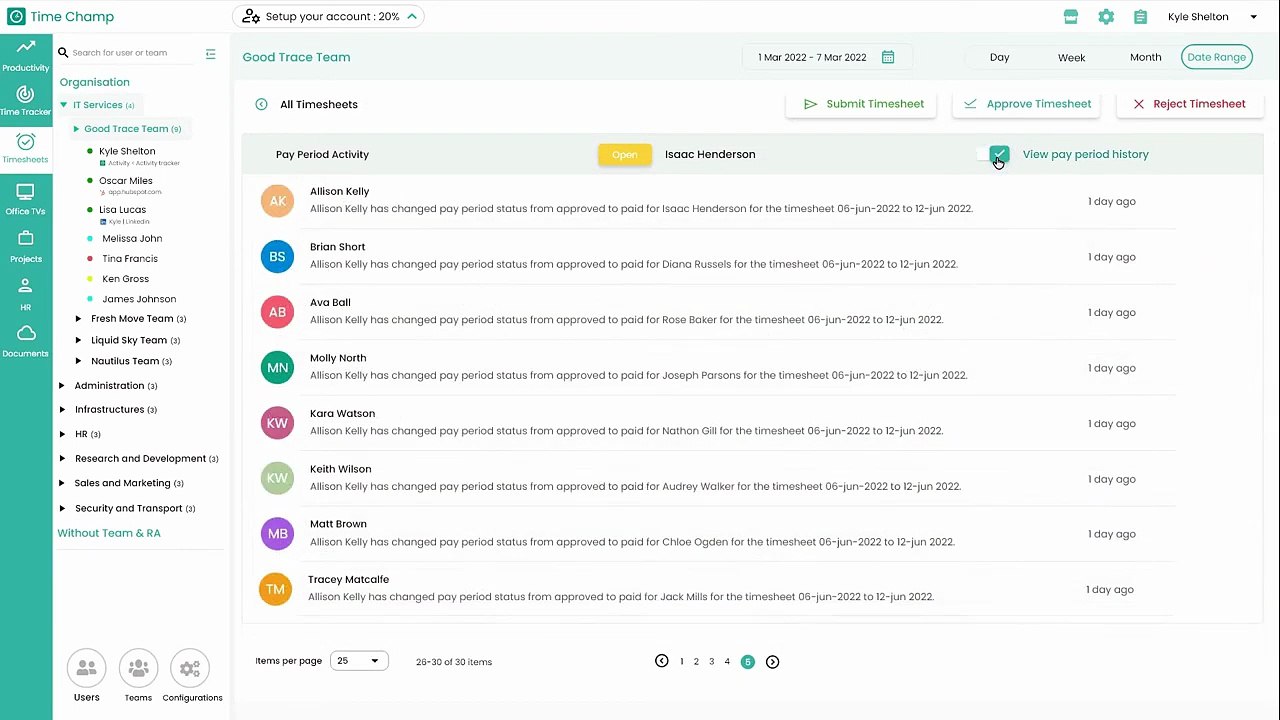Click Tracey Matcalfe TM avatar

coord(276,589)
